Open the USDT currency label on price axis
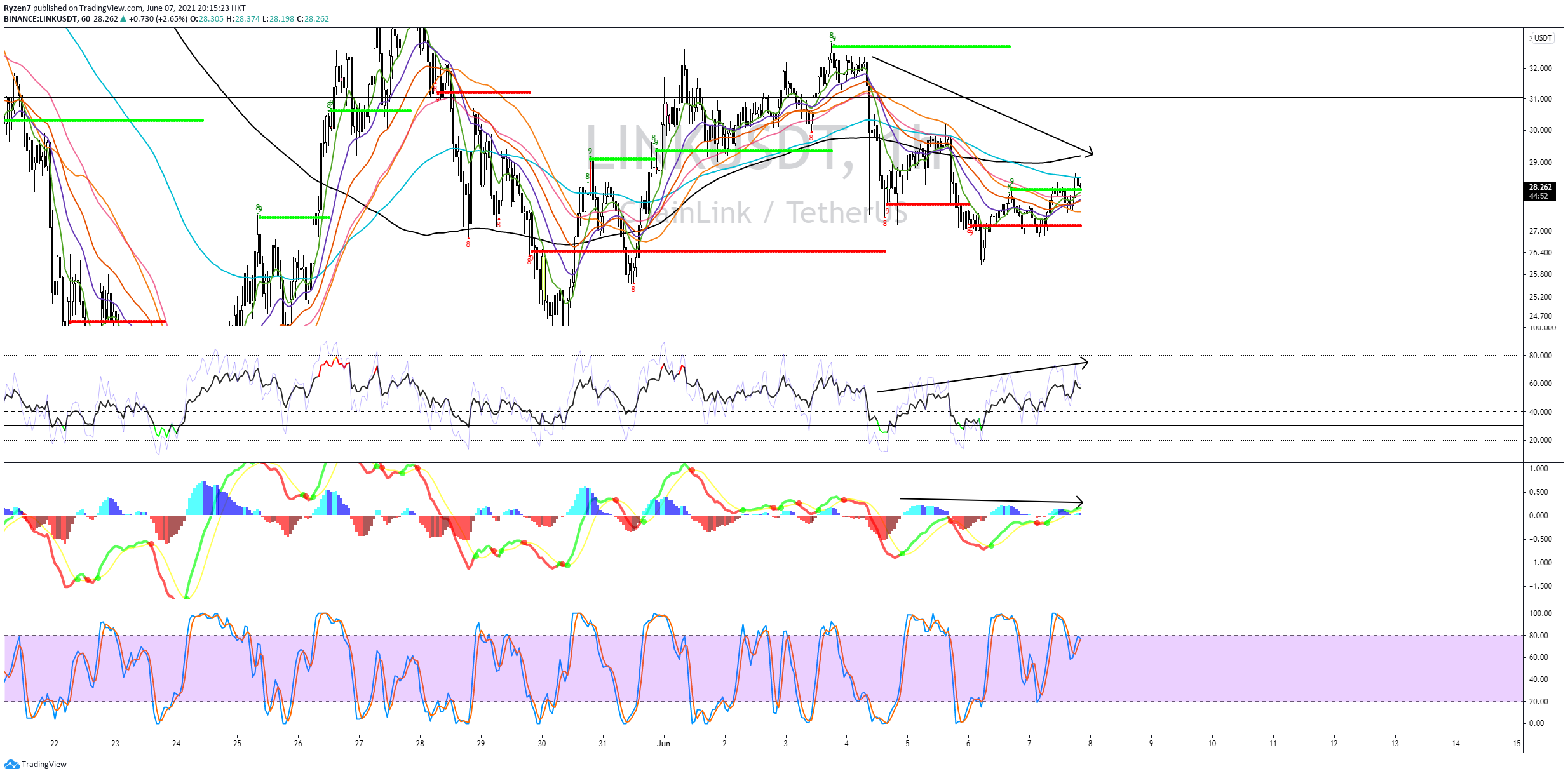Image resolution: width=1568 pixels, height=776 pixels. pyautogui.click(x=1543, y=38)
